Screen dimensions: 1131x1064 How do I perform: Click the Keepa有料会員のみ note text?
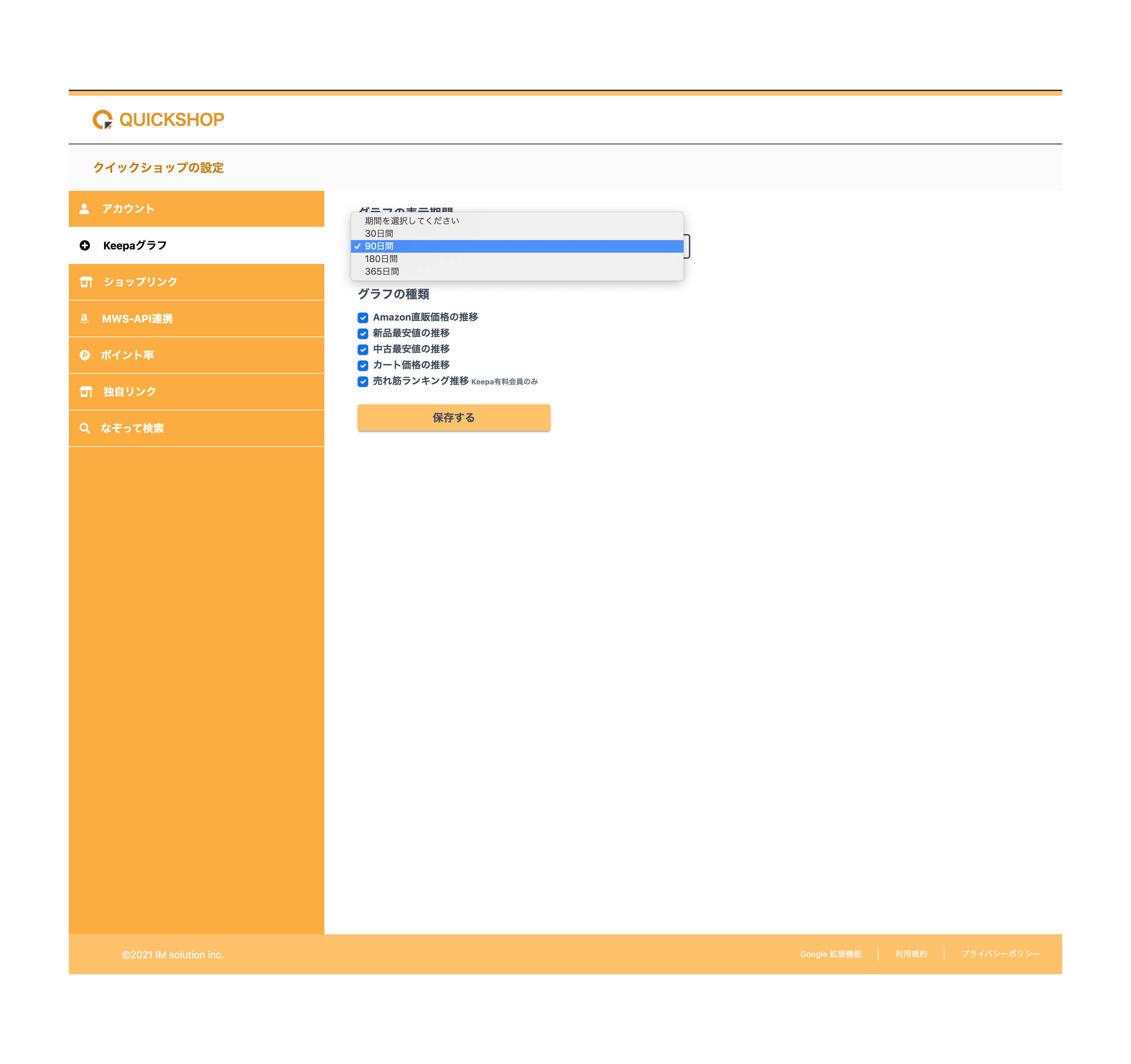pos(504,382)
